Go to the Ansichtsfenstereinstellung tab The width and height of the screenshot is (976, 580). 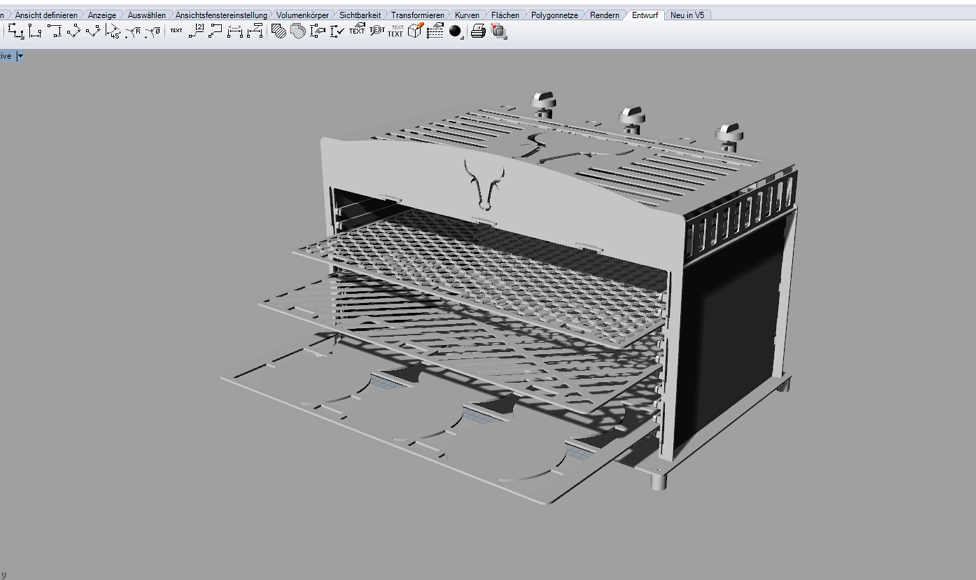[x=221, y=15]
